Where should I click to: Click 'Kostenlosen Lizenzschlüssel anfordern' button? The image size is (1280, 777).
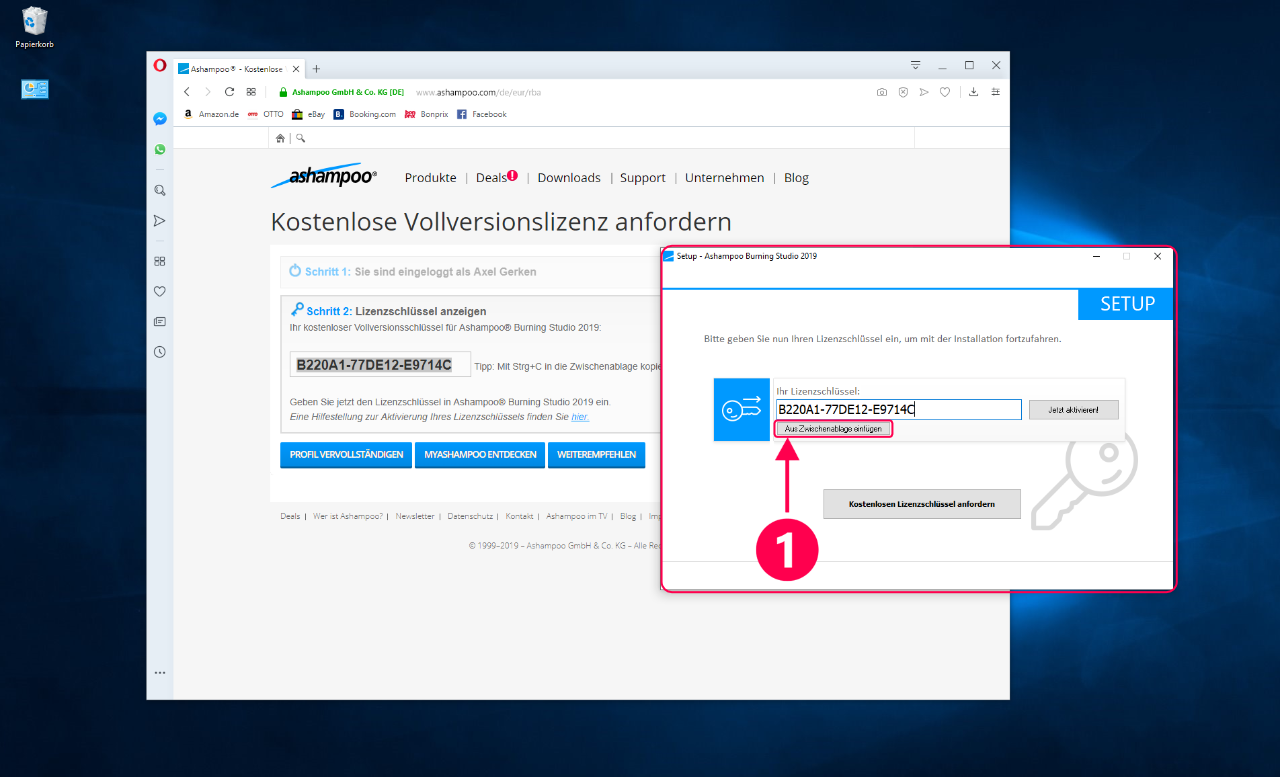click(921, 504)
